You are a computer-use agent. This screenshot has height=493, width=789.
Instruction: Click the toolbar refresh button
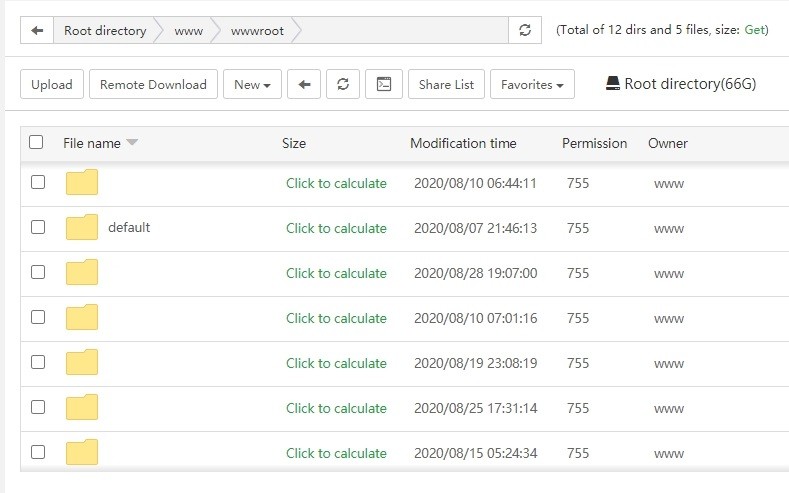pyautogui.click(x=343, y=85)
